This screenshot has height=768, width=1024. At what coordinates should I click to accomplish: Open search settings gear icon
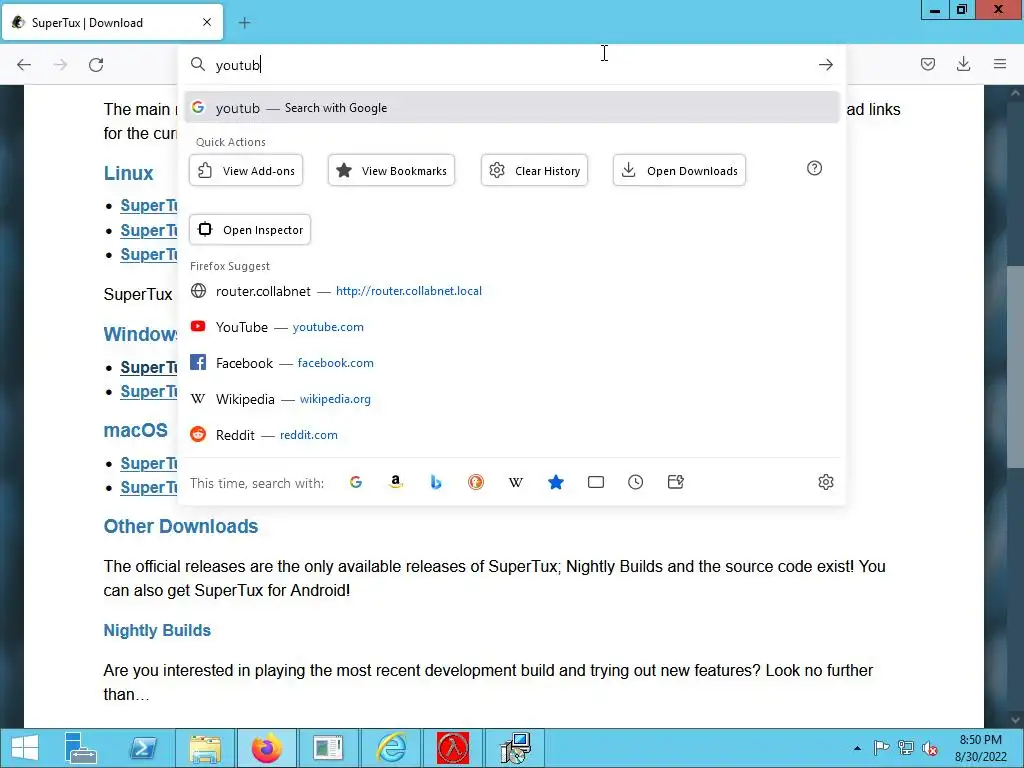825,482
